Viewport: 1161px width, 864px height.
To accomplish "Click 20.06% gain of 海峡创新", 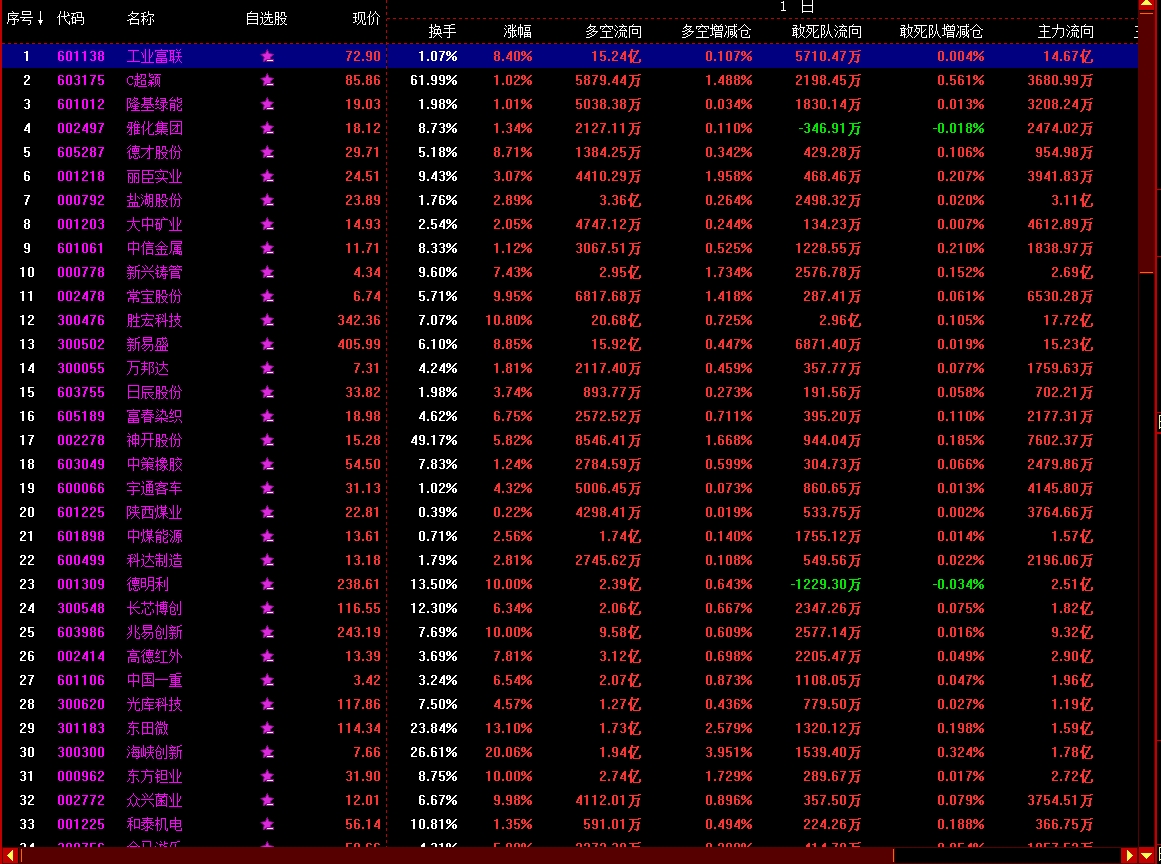I will pyautogui.click(x=509, y=752).
